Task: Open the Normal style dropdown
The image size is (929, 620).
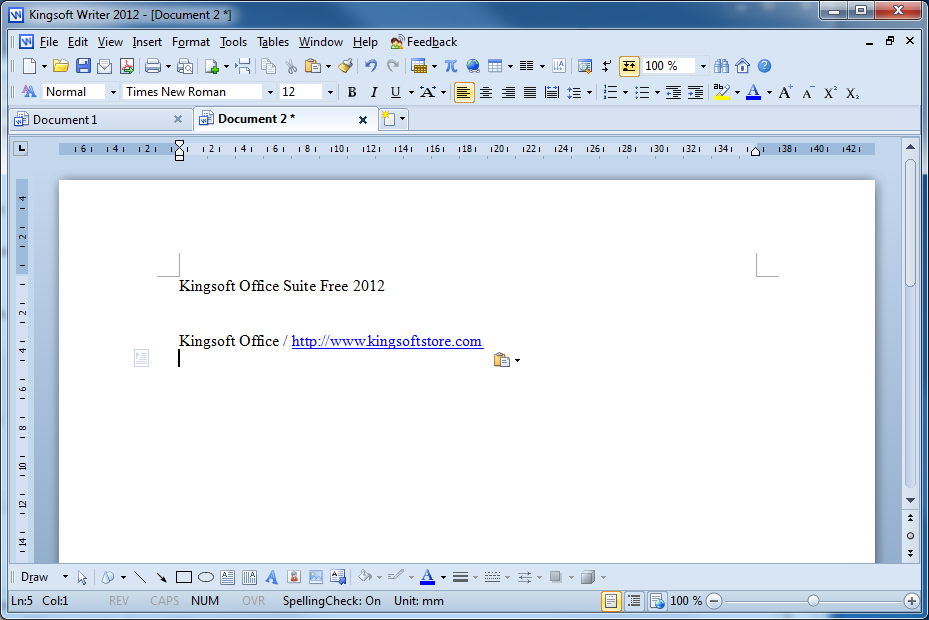Action: [x=113, y=92]
